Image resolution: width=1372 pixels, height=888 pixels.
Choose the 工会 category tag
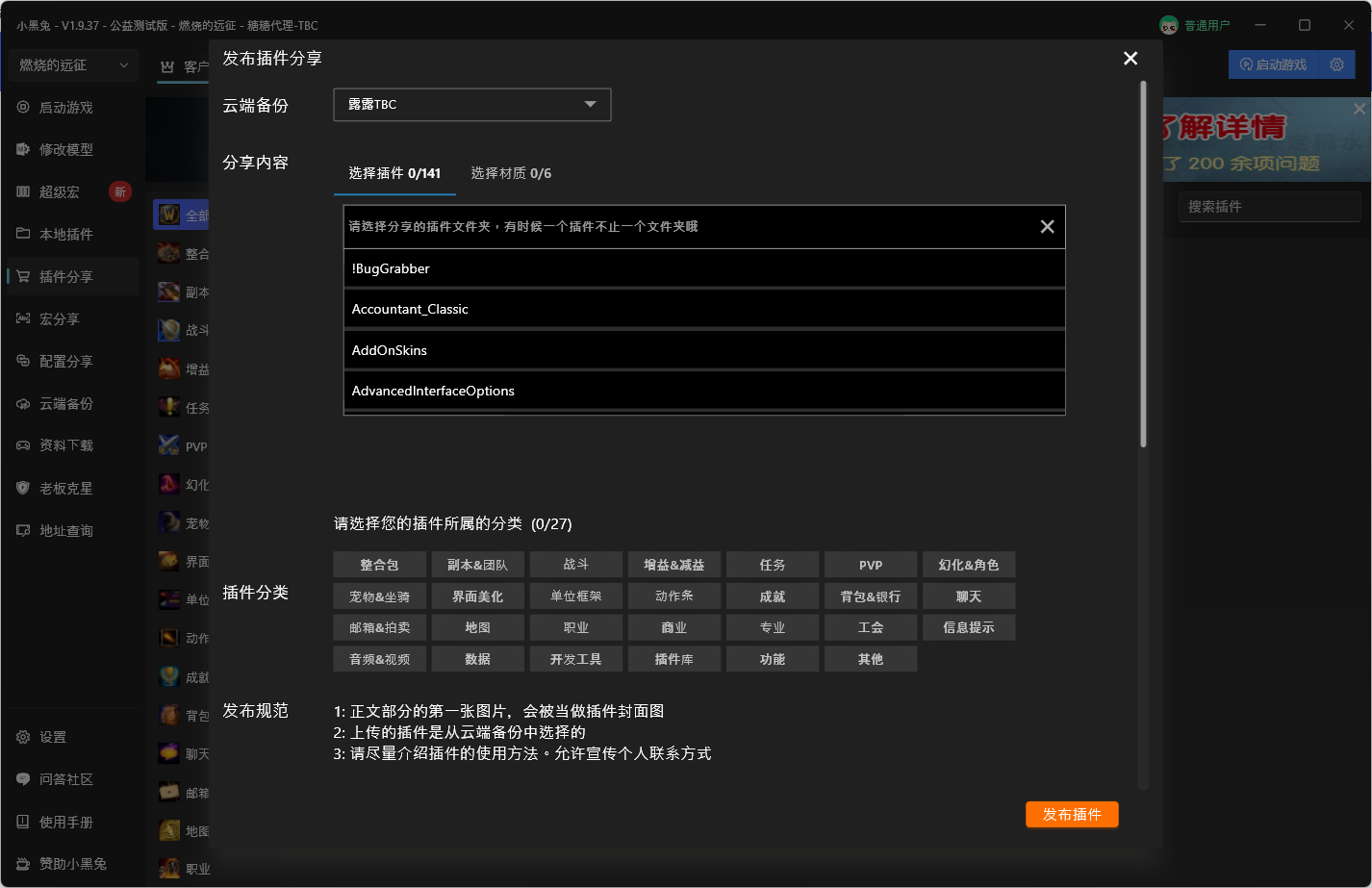[871, 627]
